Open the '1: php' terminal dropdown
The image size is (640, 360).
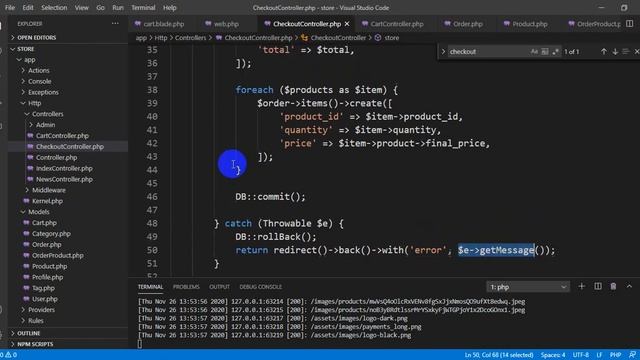[528, 287]
